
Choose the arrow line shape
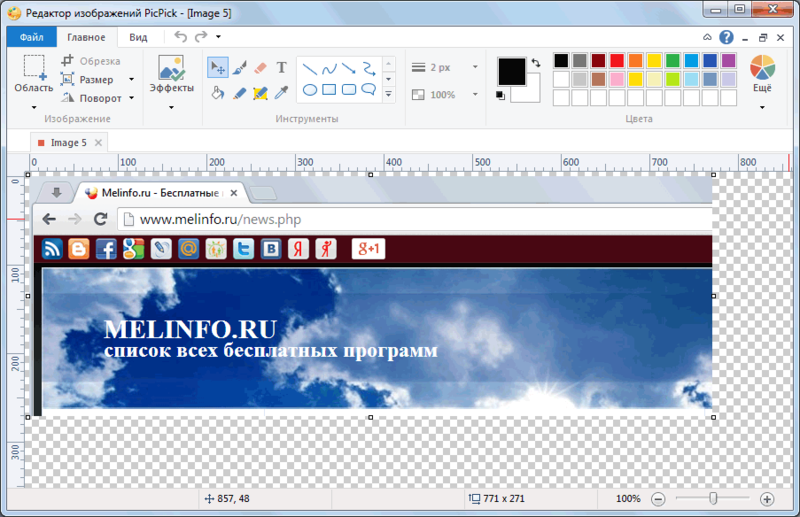[348, 68]
